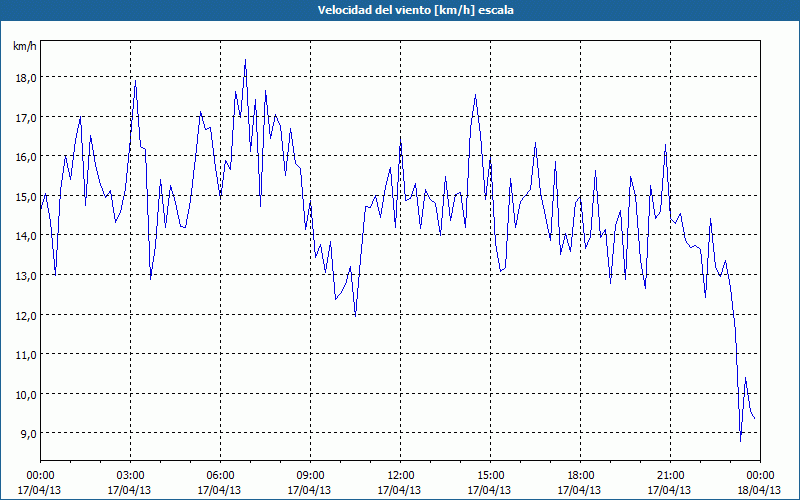
Task: Click the 15:00 time axis label
Action: coord(490,476)
